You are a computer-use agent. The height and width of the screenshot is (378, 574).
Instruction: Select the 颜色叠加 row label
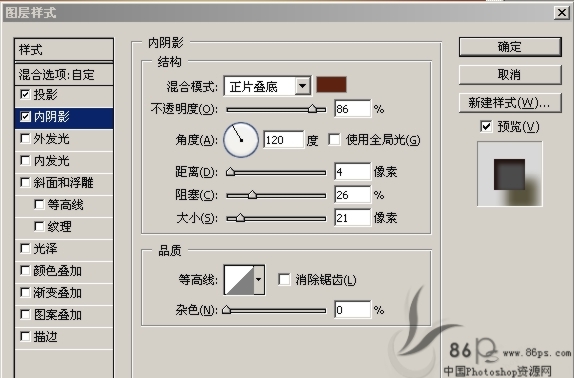pyautogui.click(x=57, y=271)
